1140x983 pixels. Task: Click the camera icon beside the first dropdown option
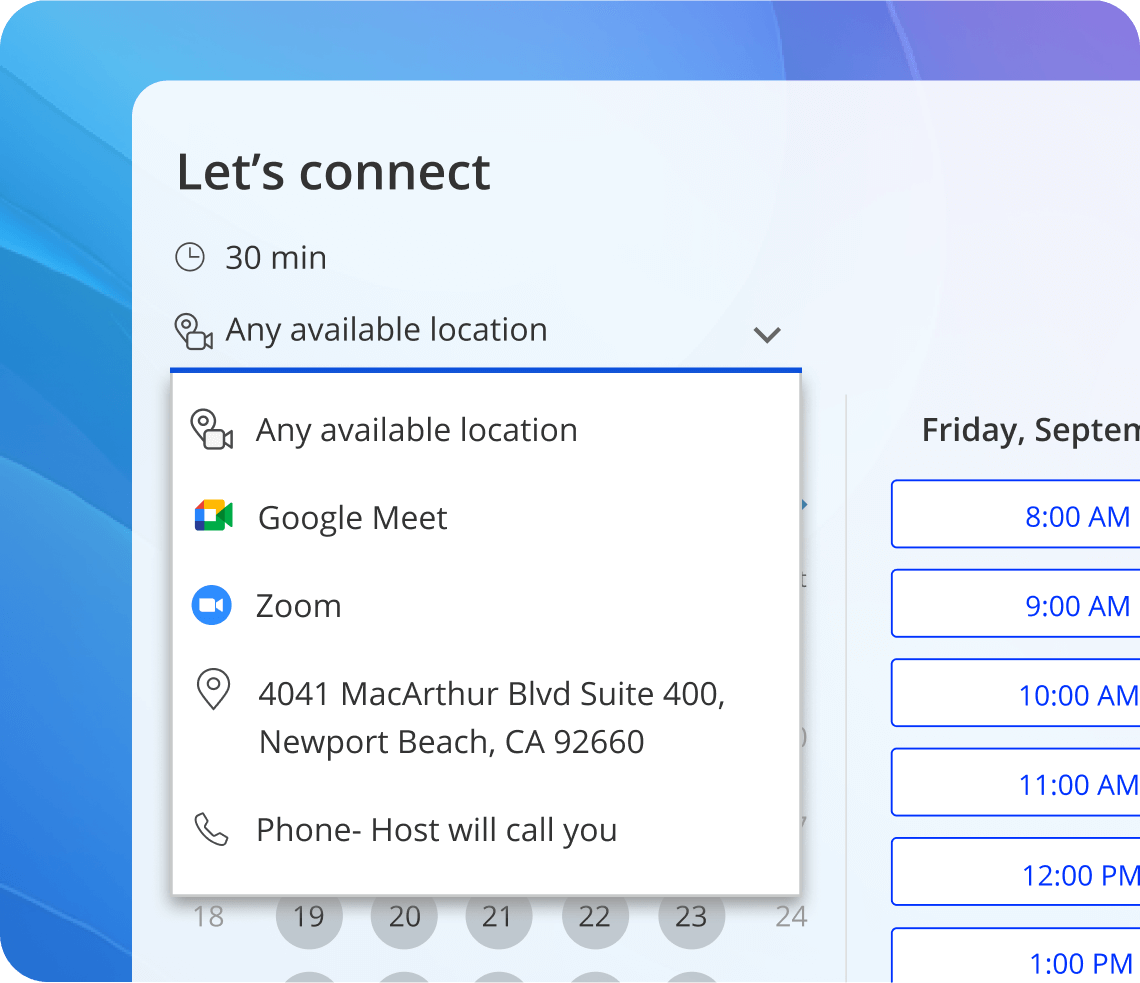pos(214,429)
